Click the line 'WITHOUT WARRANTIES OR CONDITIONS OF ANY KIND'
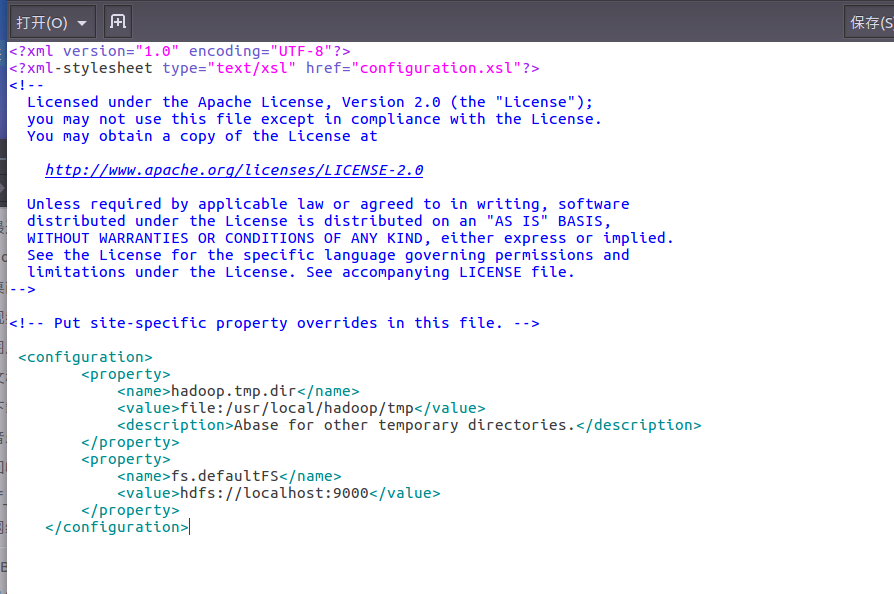This screenshot has width=894, height=594. [350, 238]
